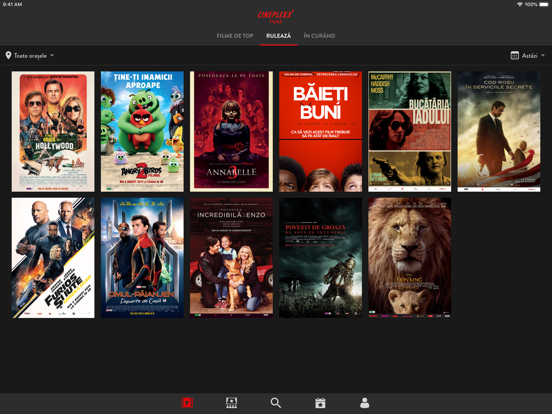The height and width of the screenshot is (414, 552).
Task: Open the Furios și Iute movie poster
Action: 53,258
